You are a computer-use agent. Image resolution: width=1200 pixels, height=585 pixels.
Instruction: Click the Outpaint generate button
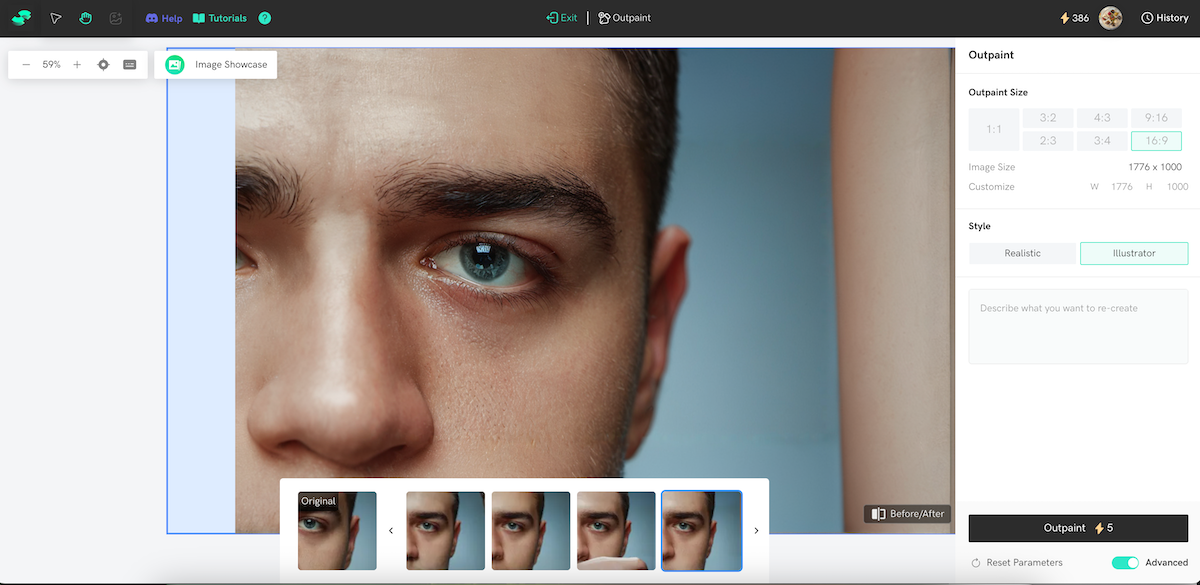(x=1078, y=528)
